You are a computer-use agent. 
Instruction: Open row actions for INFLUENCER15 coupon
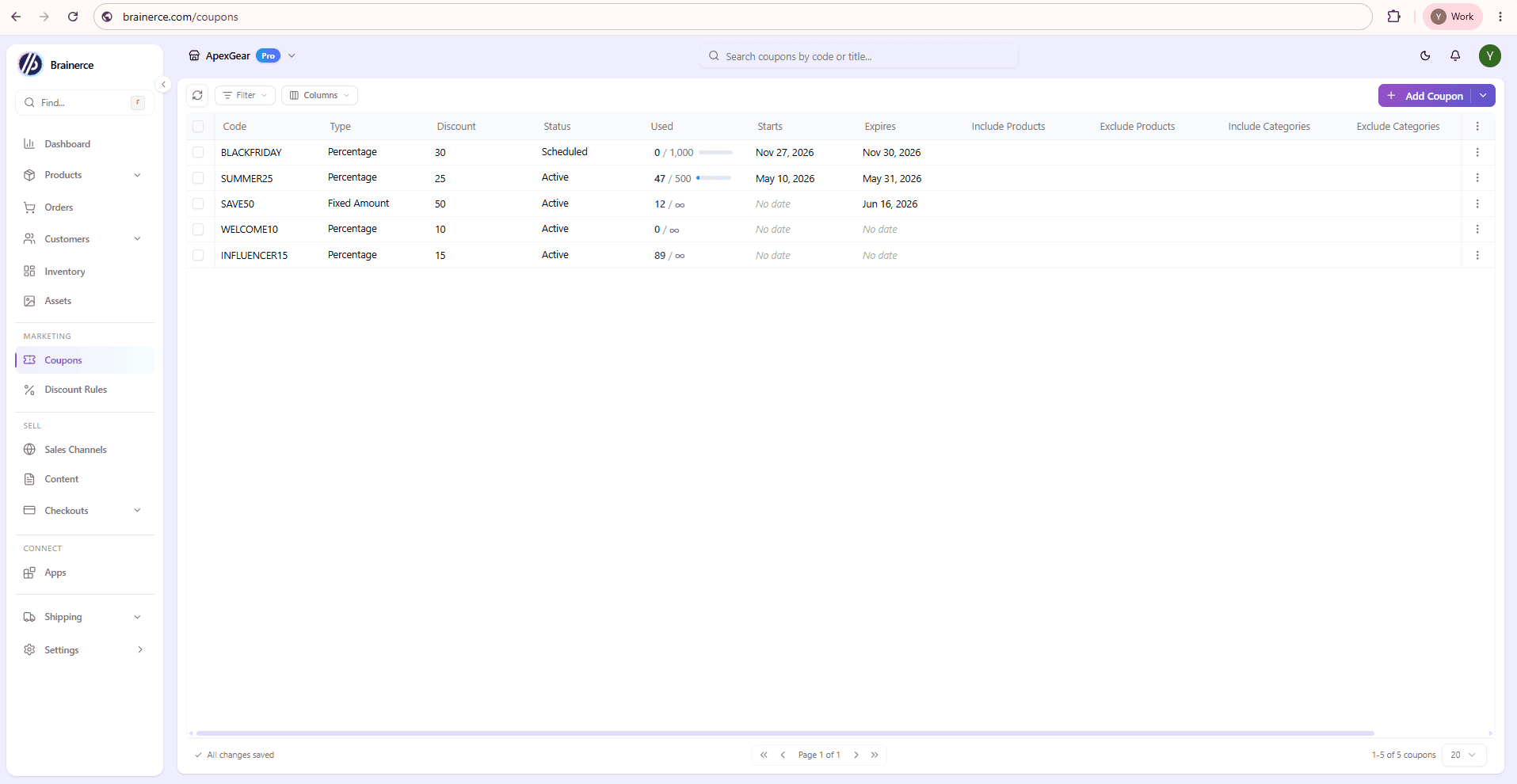pyautogui.click(x=1477, y=255)
